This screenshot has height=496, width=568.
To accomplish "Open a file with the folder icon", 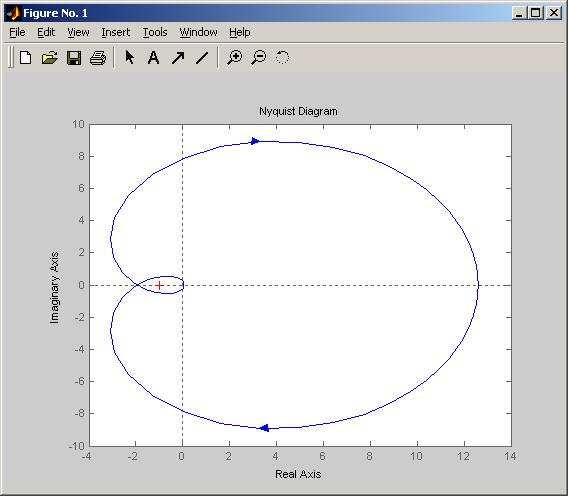I will [x=50, y=58].
